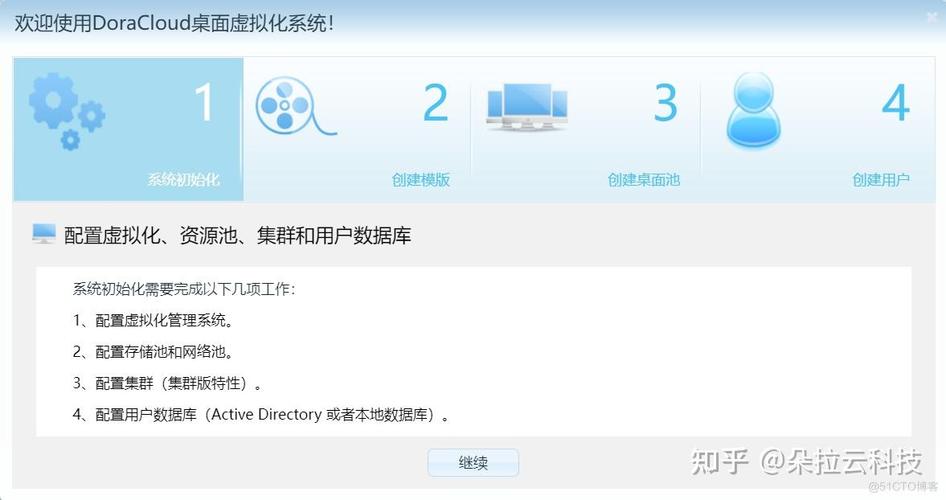Screen dimensions: 946x500
Task: Click list item 配置虚拟化管理系统
Action: (153, 320)
